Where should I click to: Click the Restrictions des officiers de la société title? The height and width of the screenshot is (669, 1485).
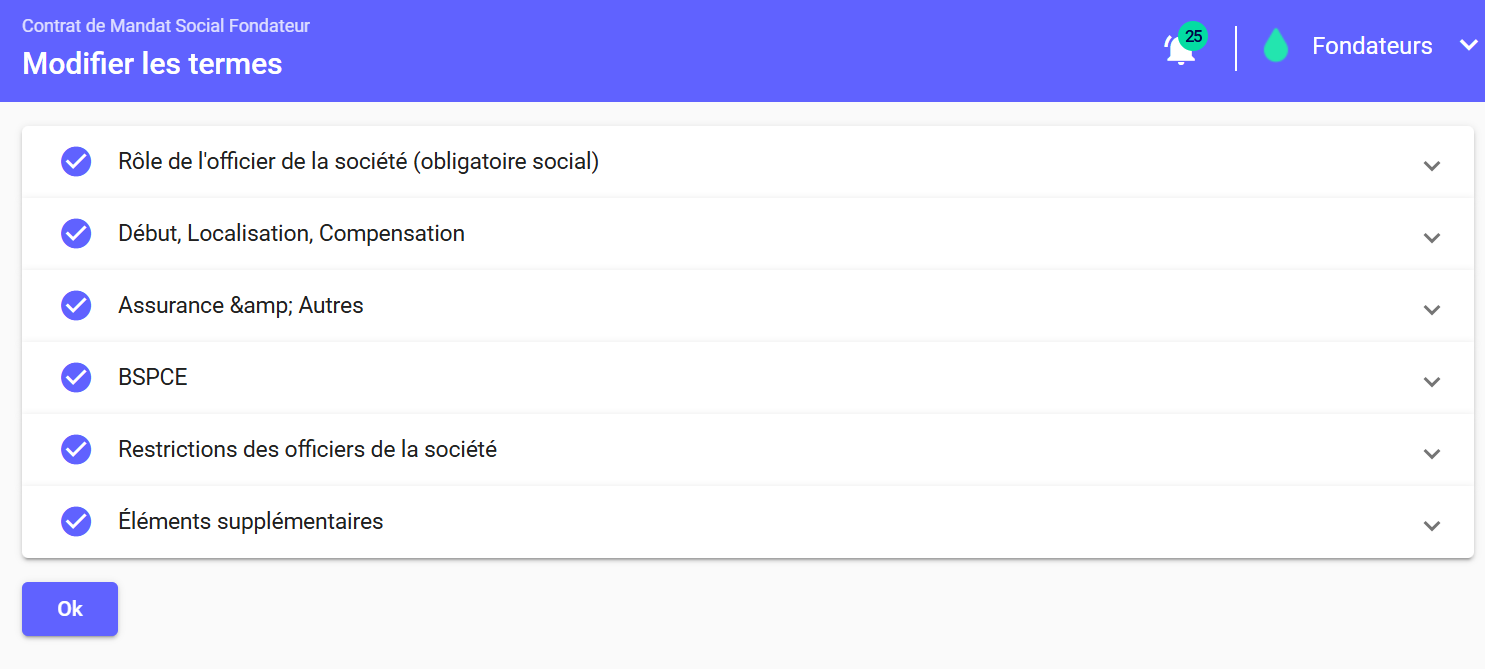tap(307, 449)
